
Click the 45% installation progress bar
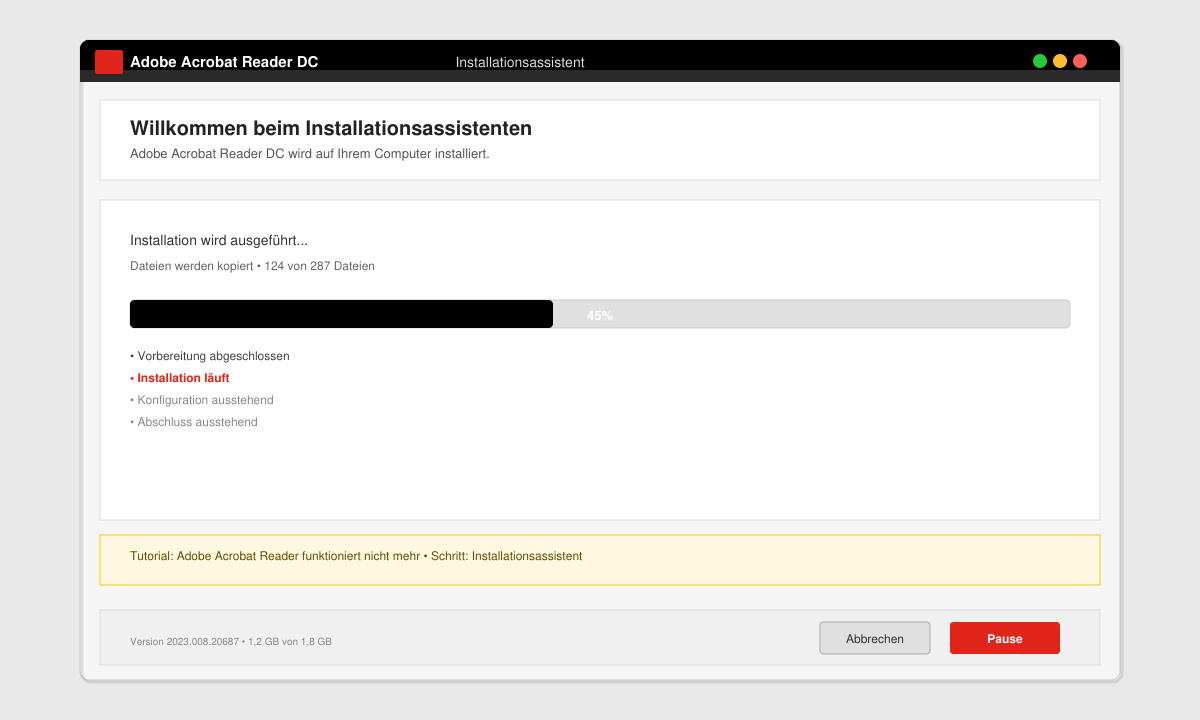coord(600,314)
